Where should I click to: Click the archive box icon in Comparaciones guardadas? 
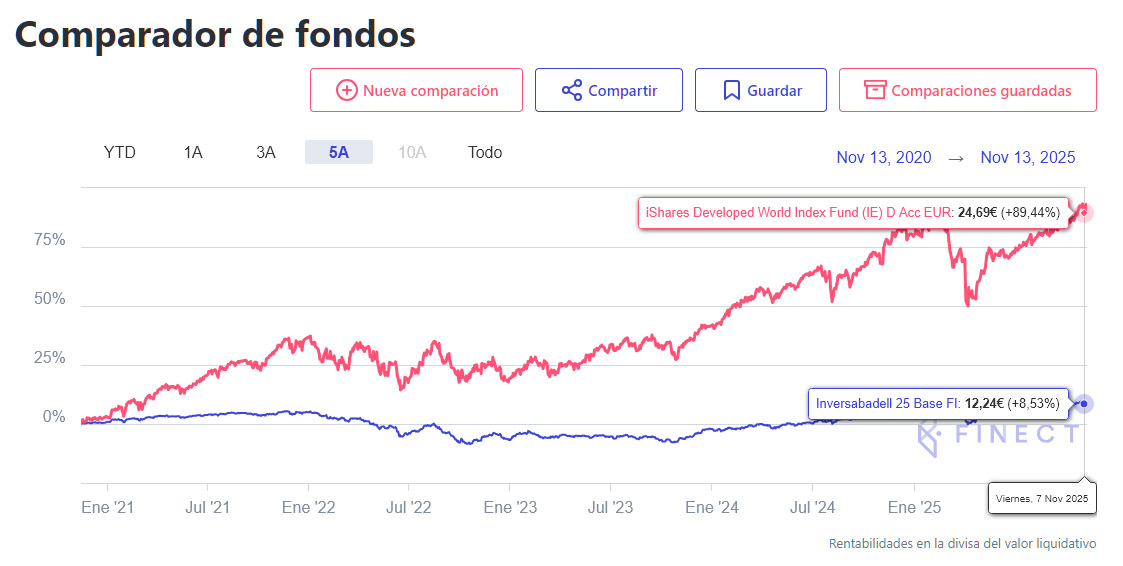point(875,90)
